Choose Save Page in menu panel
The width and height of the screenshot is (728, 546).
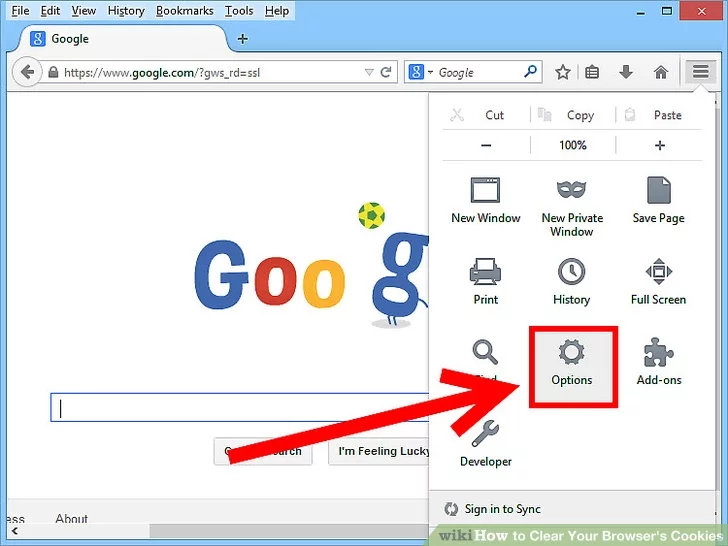(658, 200)
